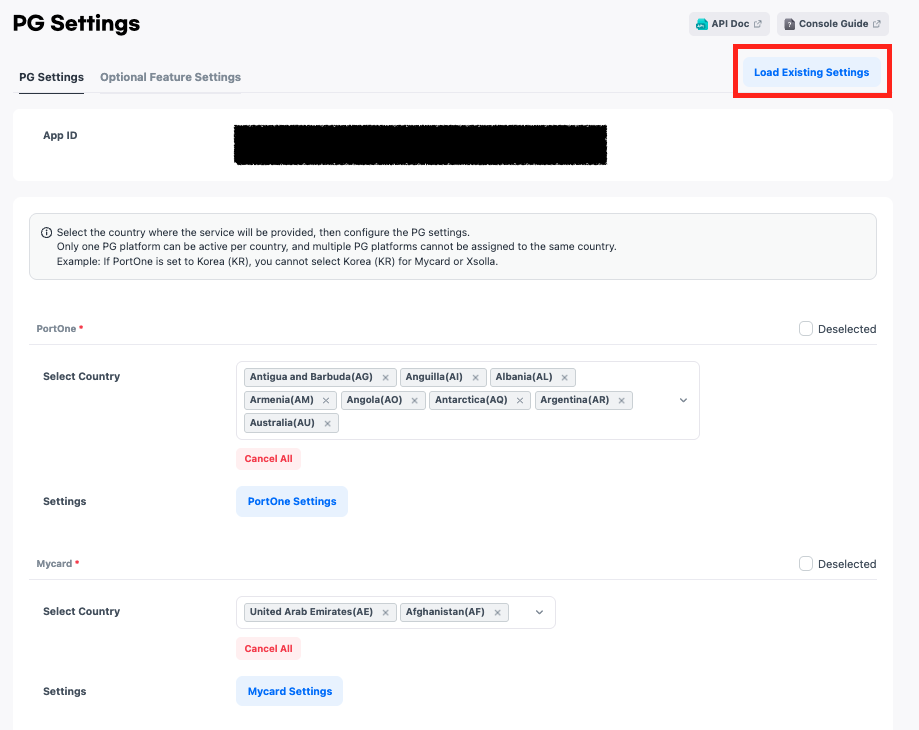
Task: Open the Console Guide link
Action: coord(832,24)
